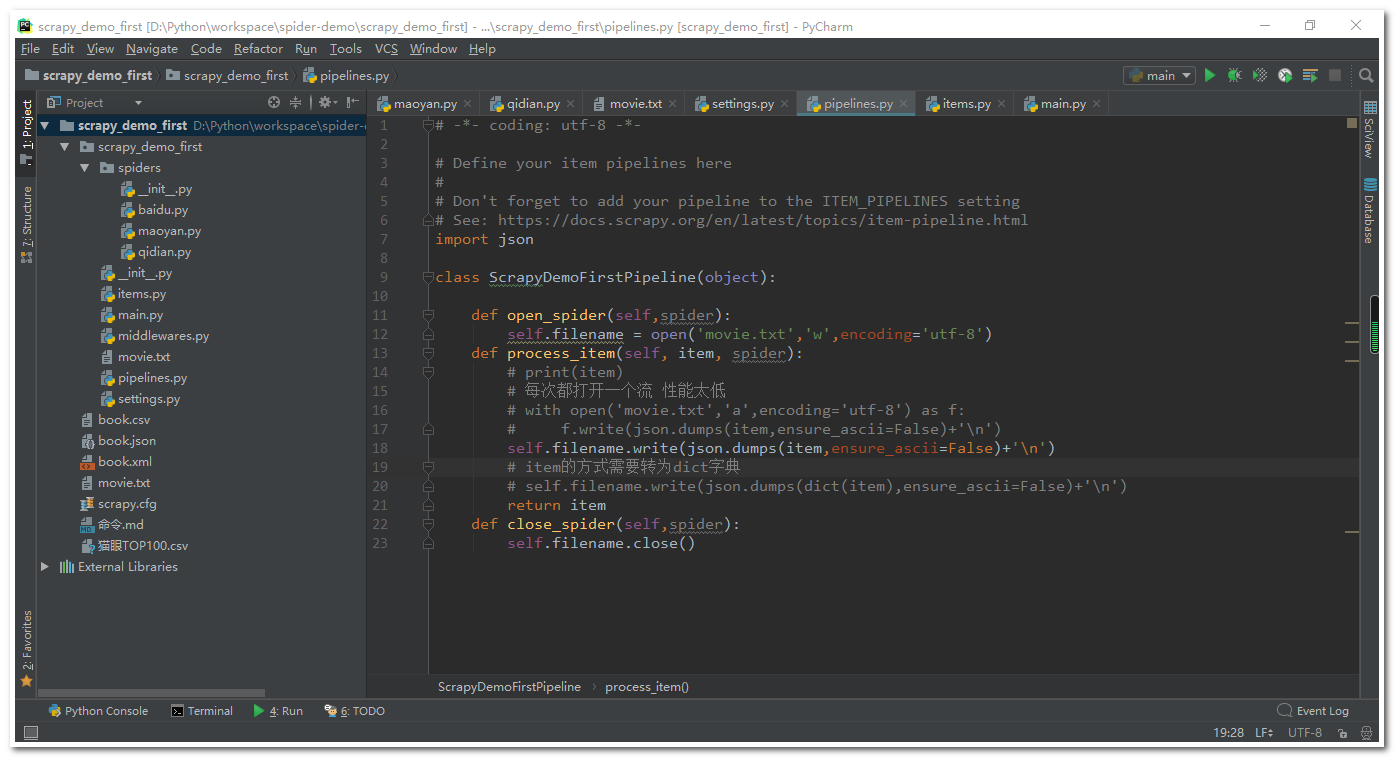The image size is (1395, 758).
Task: Open the Refactor menu
Action: [x=258, y=48]
